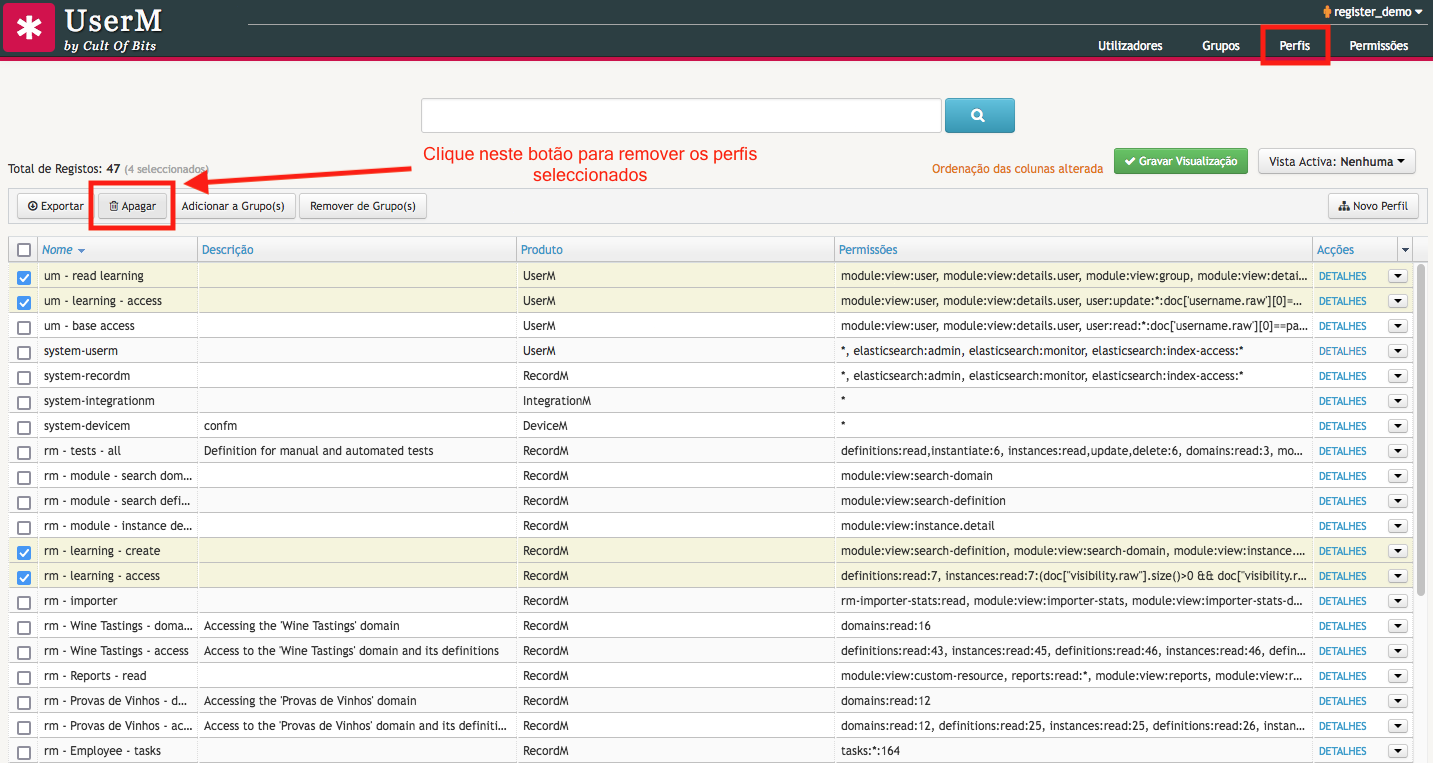Image resolution: width=1433 pixels, height=763 pixels.
Task: Focus the profile search input field
Action: point(681,115)
